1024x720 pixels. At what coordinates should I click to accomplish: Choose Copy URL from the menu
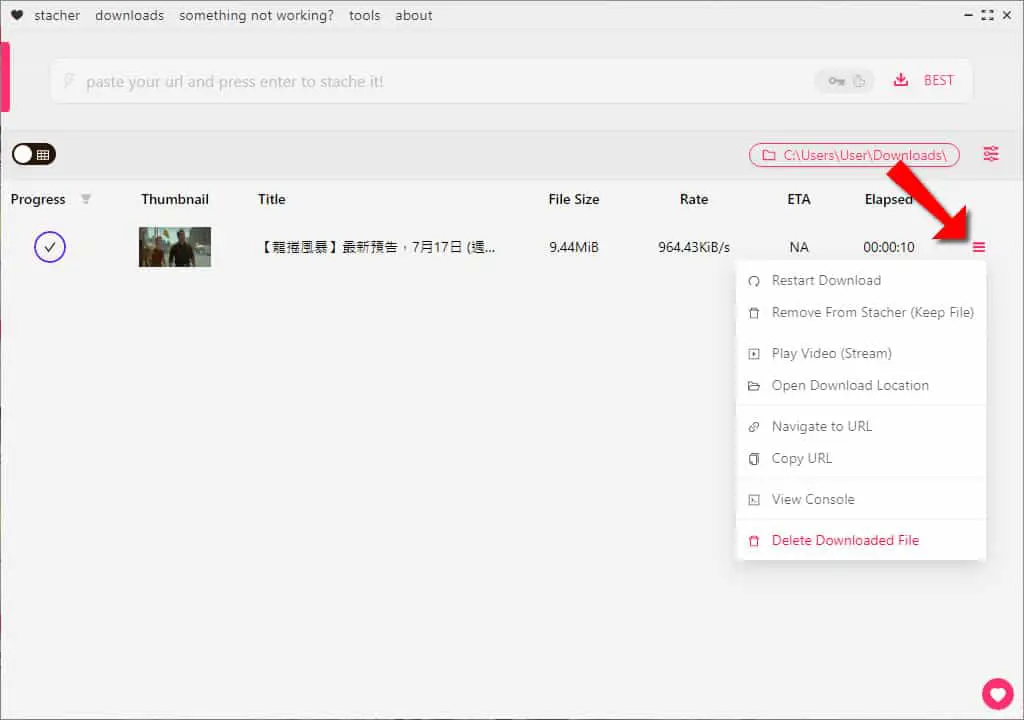(861, 459)
